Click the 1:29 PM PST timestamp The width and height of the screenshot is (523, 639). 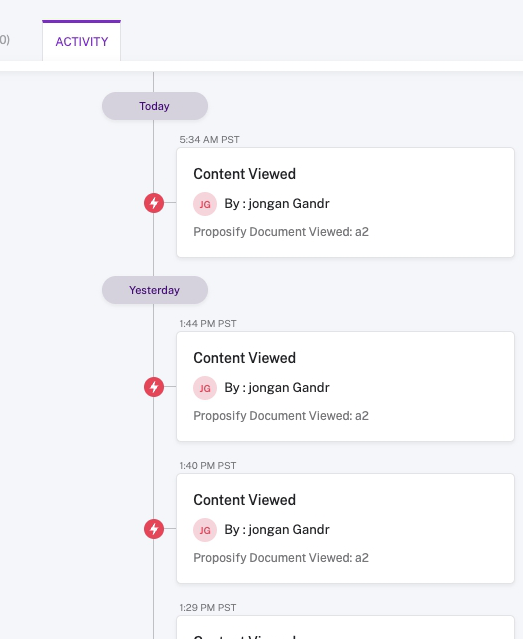coord(208,608)
